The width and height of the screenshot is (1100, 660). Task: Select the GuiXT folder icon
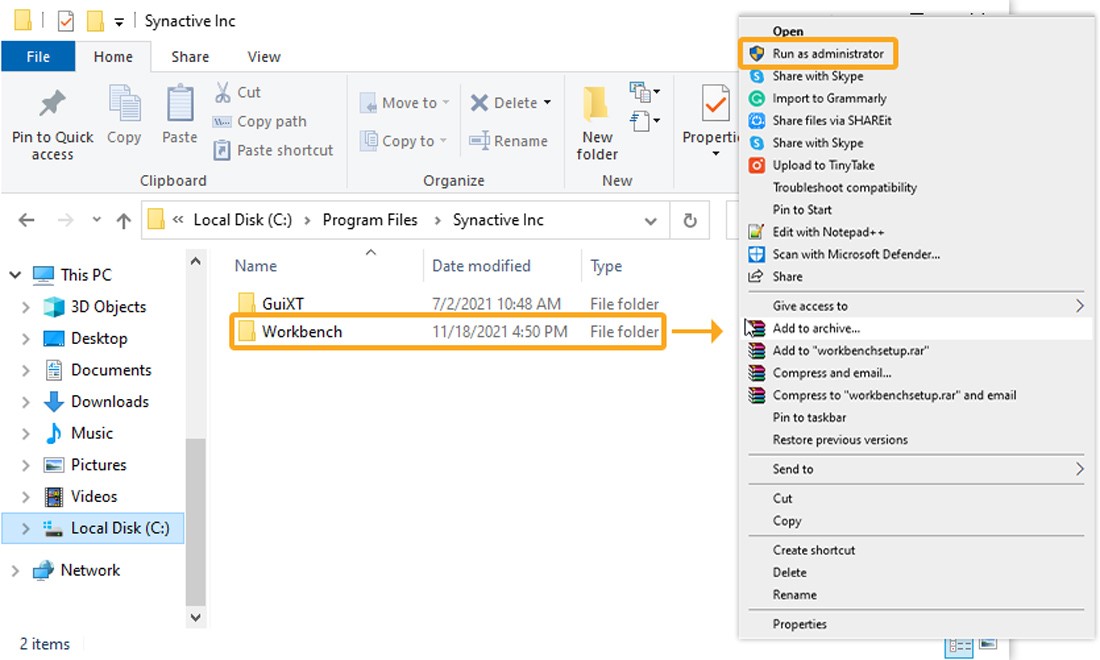[x=246, y=303]
